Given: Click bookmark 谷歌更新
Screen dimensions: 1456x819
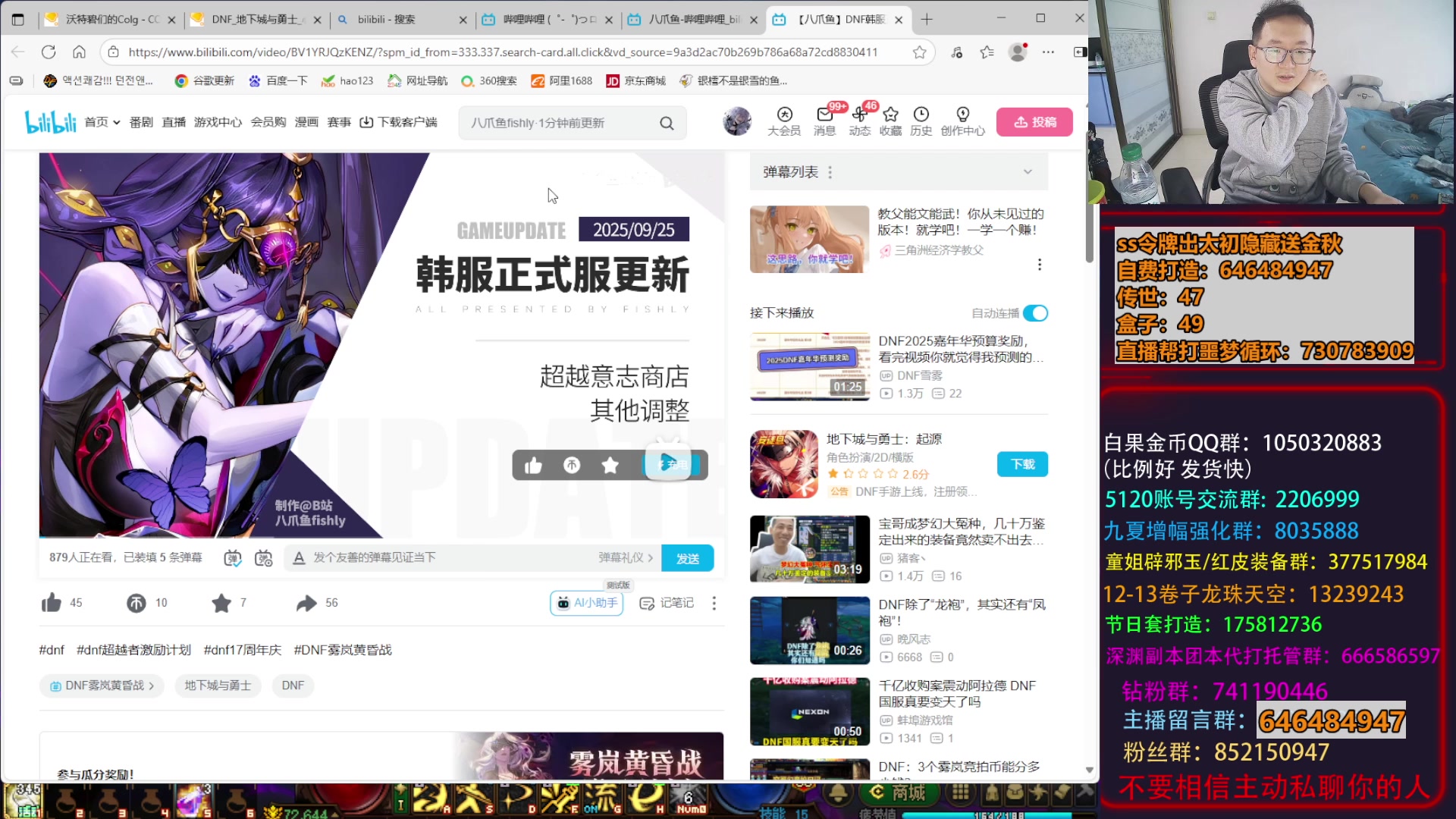Looking at the screenshot, I should (205, 80).
